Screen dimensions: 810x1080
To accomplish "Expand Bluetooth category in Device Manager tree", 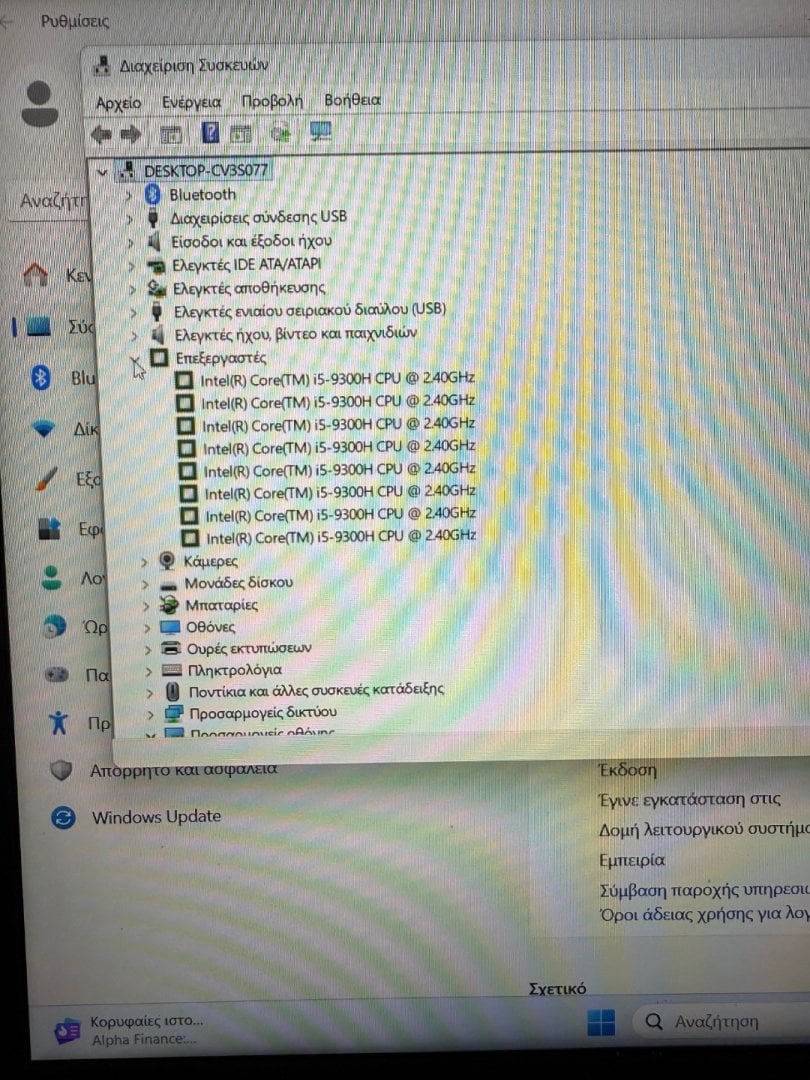I will [128, 196].
